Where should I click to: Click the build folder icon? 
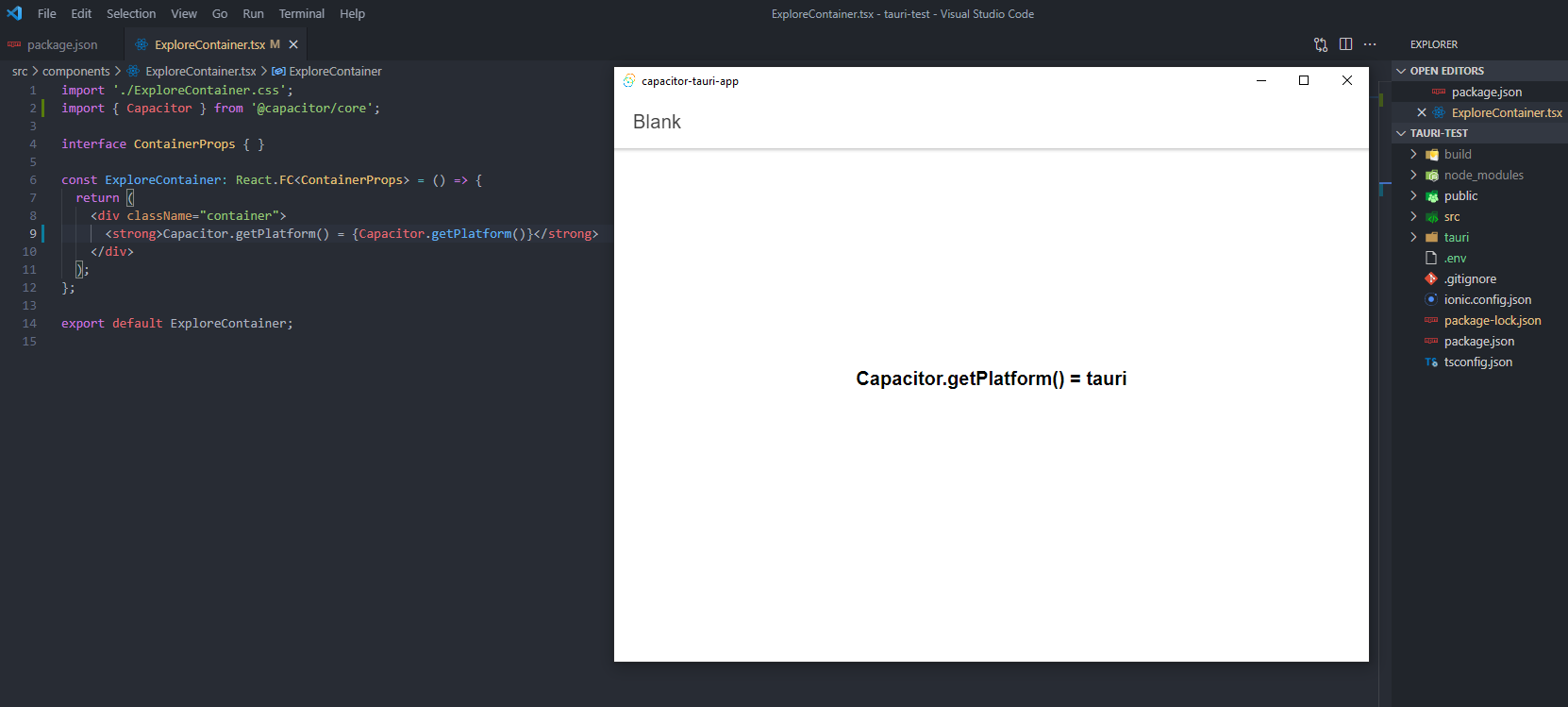(x=1431, y=155)
